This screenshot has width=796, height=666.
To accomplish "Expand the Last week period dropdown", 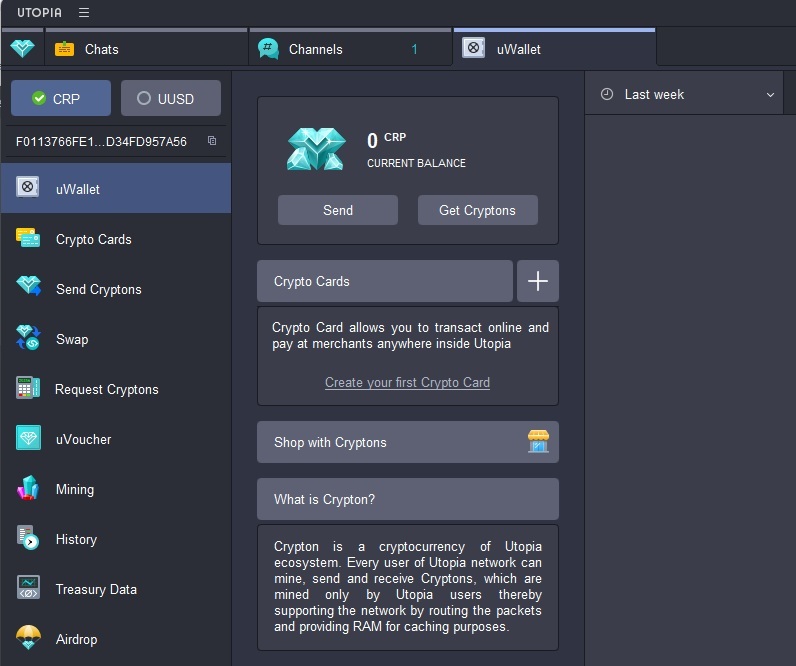I will tap(684, 94).
